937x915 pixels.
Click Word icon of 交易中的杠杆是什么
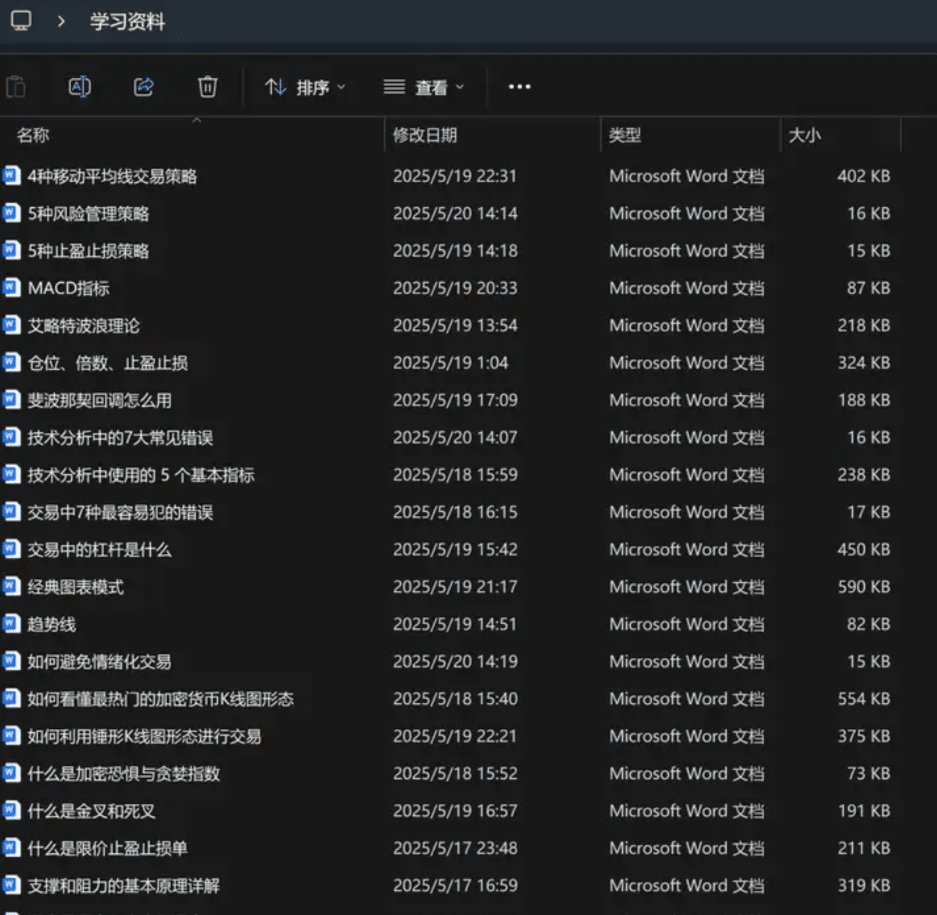point(11,550)
